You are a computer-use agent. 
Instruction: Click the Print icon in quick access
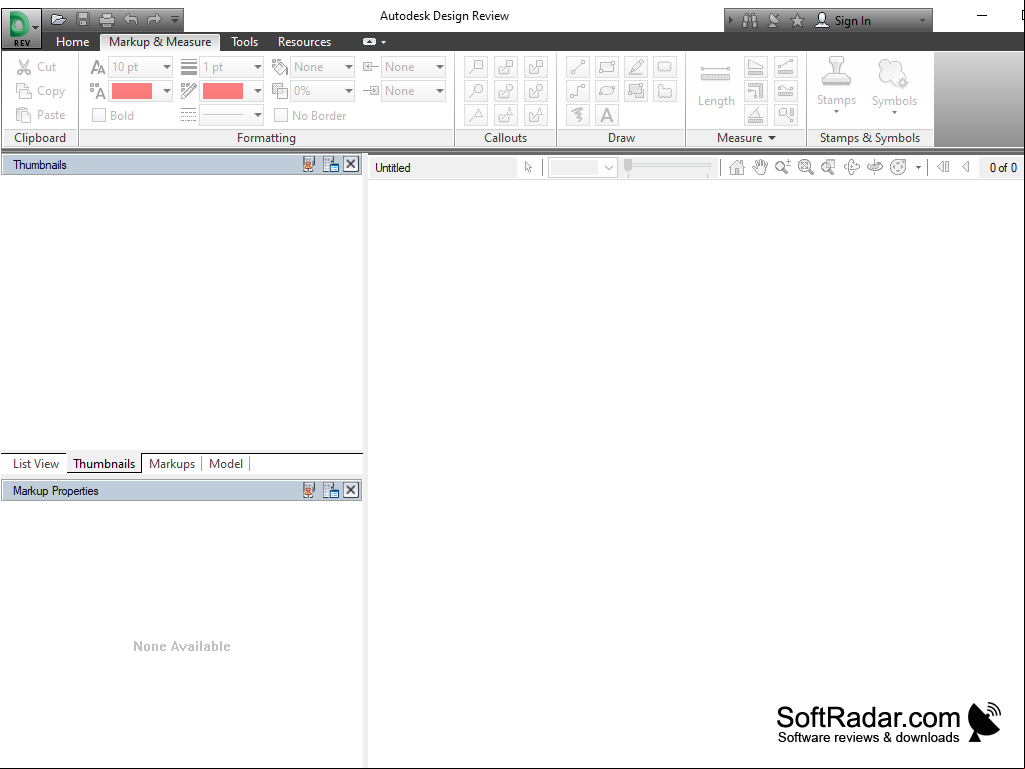pyautogui.click(x=107, y=20)
